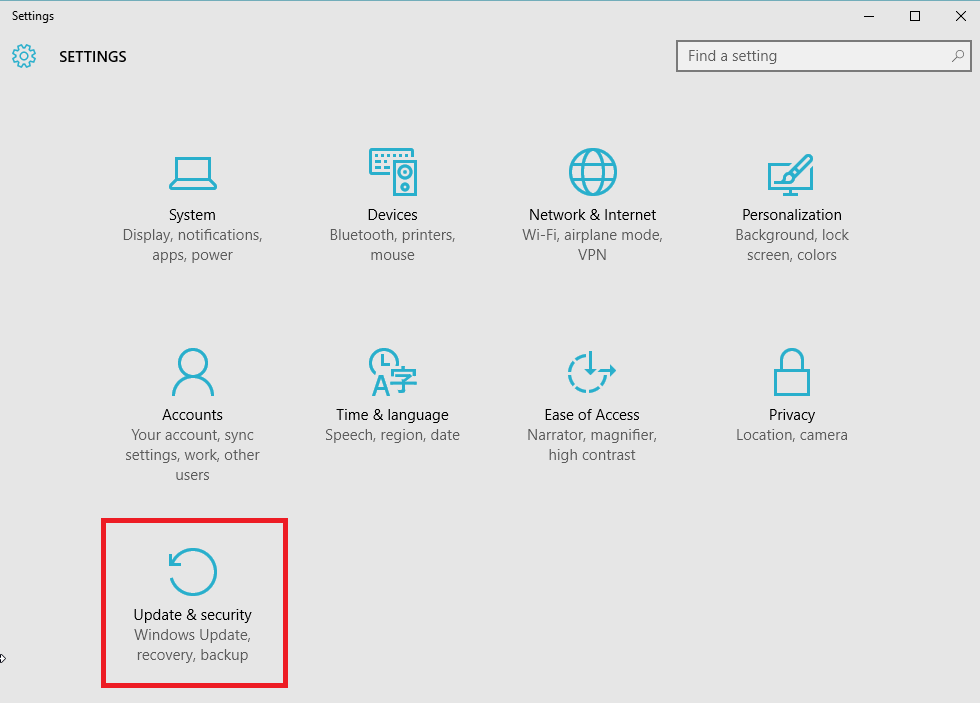Open the "Ease of Access" text label
The image size is (980, 703).
[591, 415]
